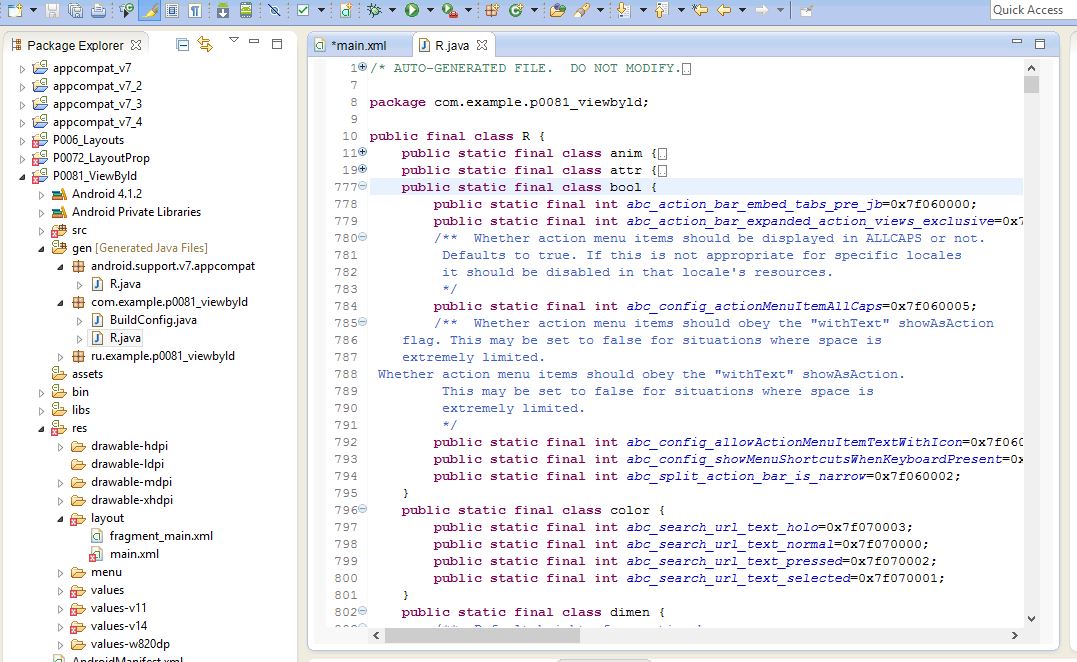Open the Android Virtual Device Manager icon
Screen dimensions: 1077x662
246,10
